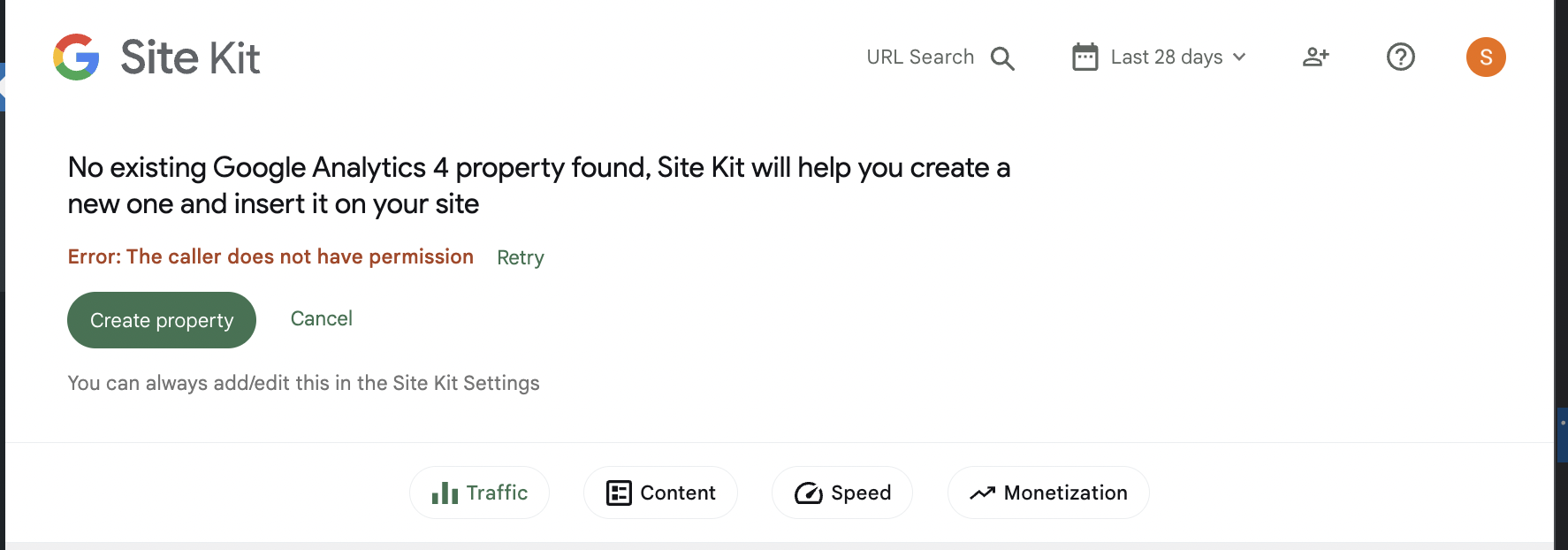The width and height of the screenshot is (1568, 550).
Task: Click the Speed gauge icon
Action: [x=809, y=493]
